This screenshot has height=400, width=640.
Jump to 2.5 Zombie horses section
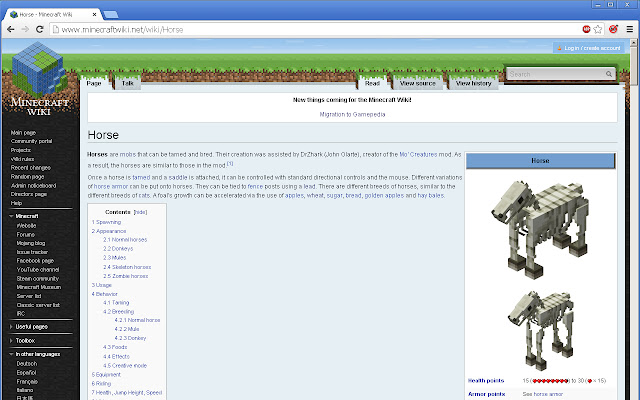pyautogui.click(x=125, y=276)
